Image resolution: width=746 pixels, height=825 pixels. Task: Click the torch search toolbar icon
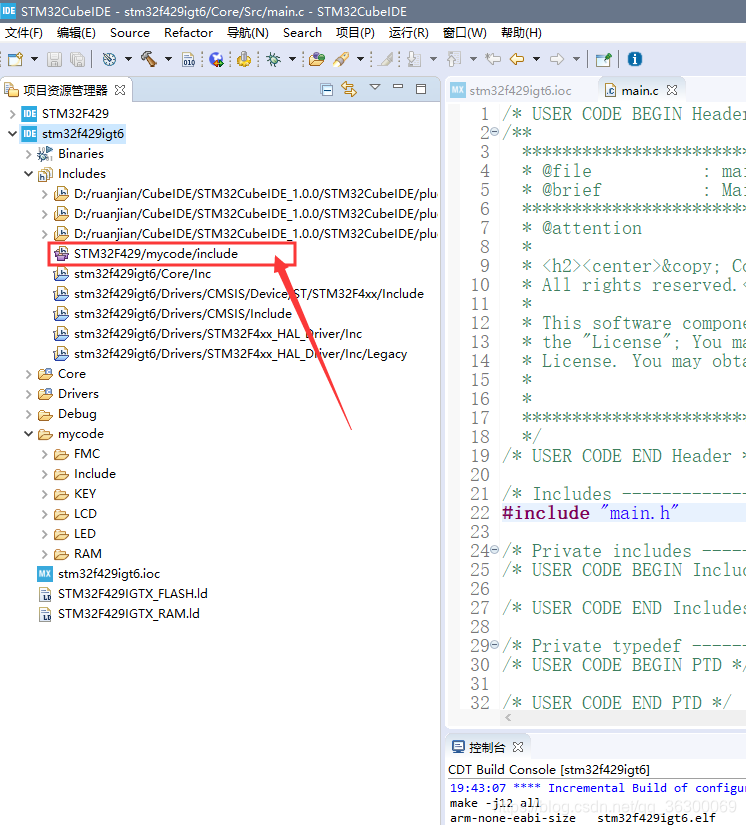(x=341, y=59)
